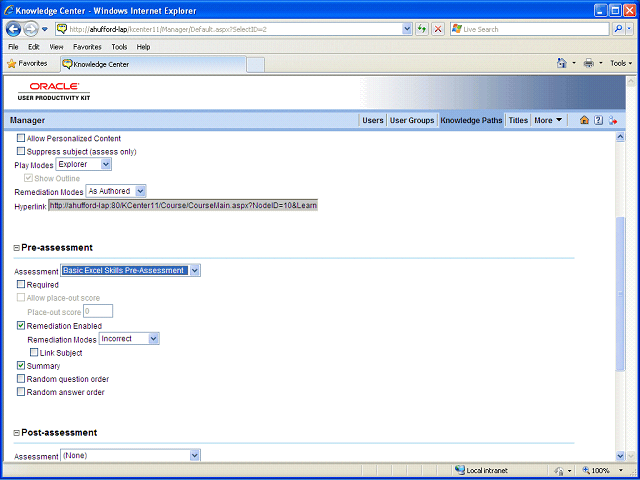Open the Titles page
This screenshot has height=480, width=640.
518,120
